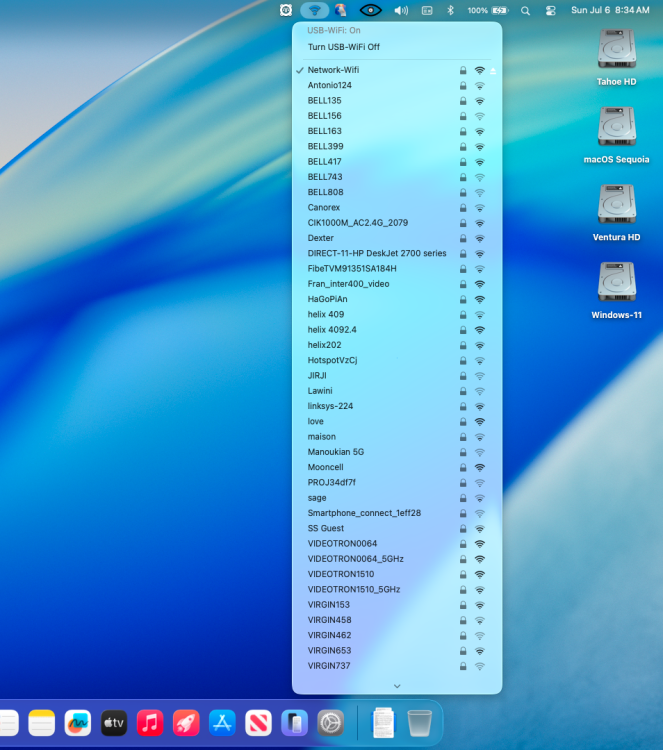Open the Trash in the Dock

click(419, 723)
